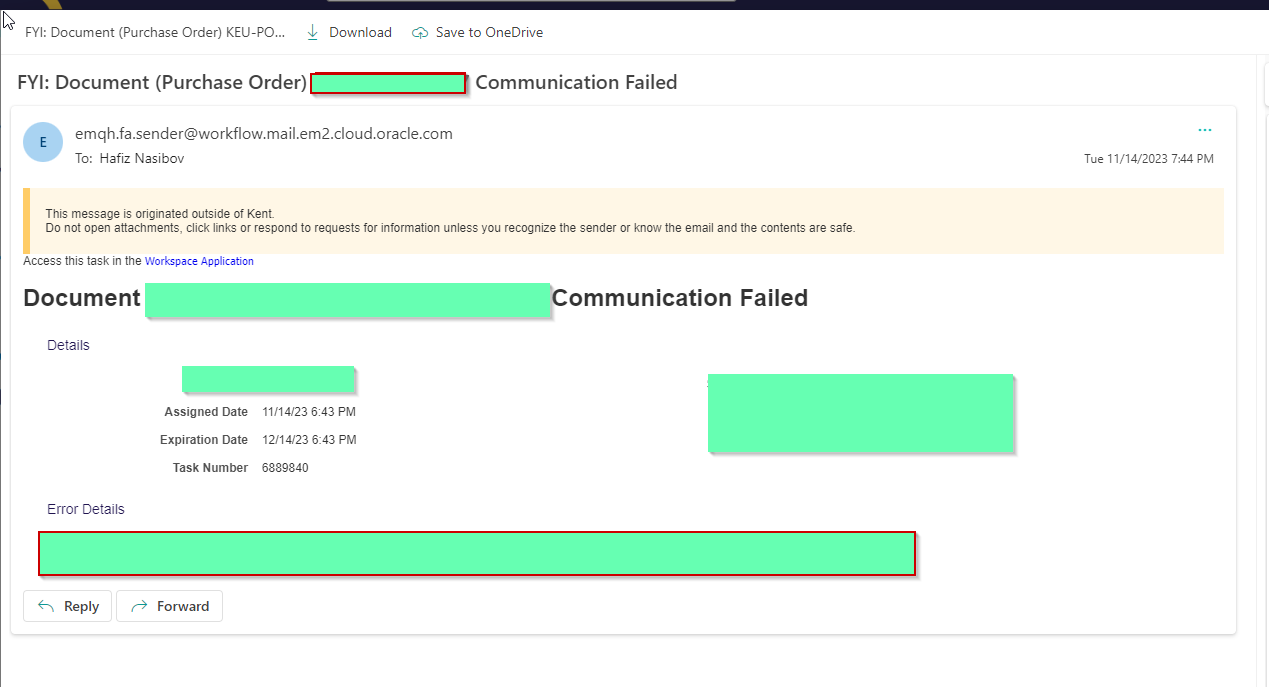Click the Forward button

[169, 606]
